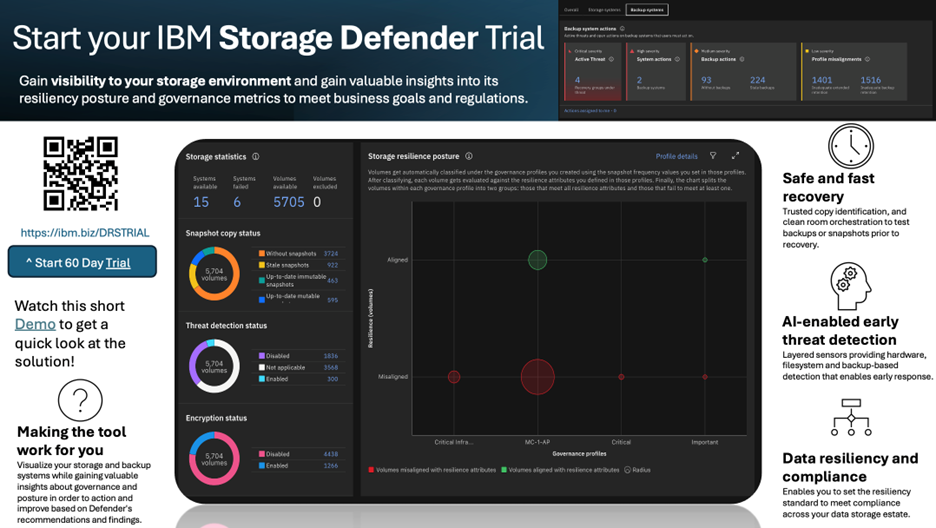Click the expand chart fullscreen icon
Viewport: 936px width, 528px height.
tap(735, 156)
